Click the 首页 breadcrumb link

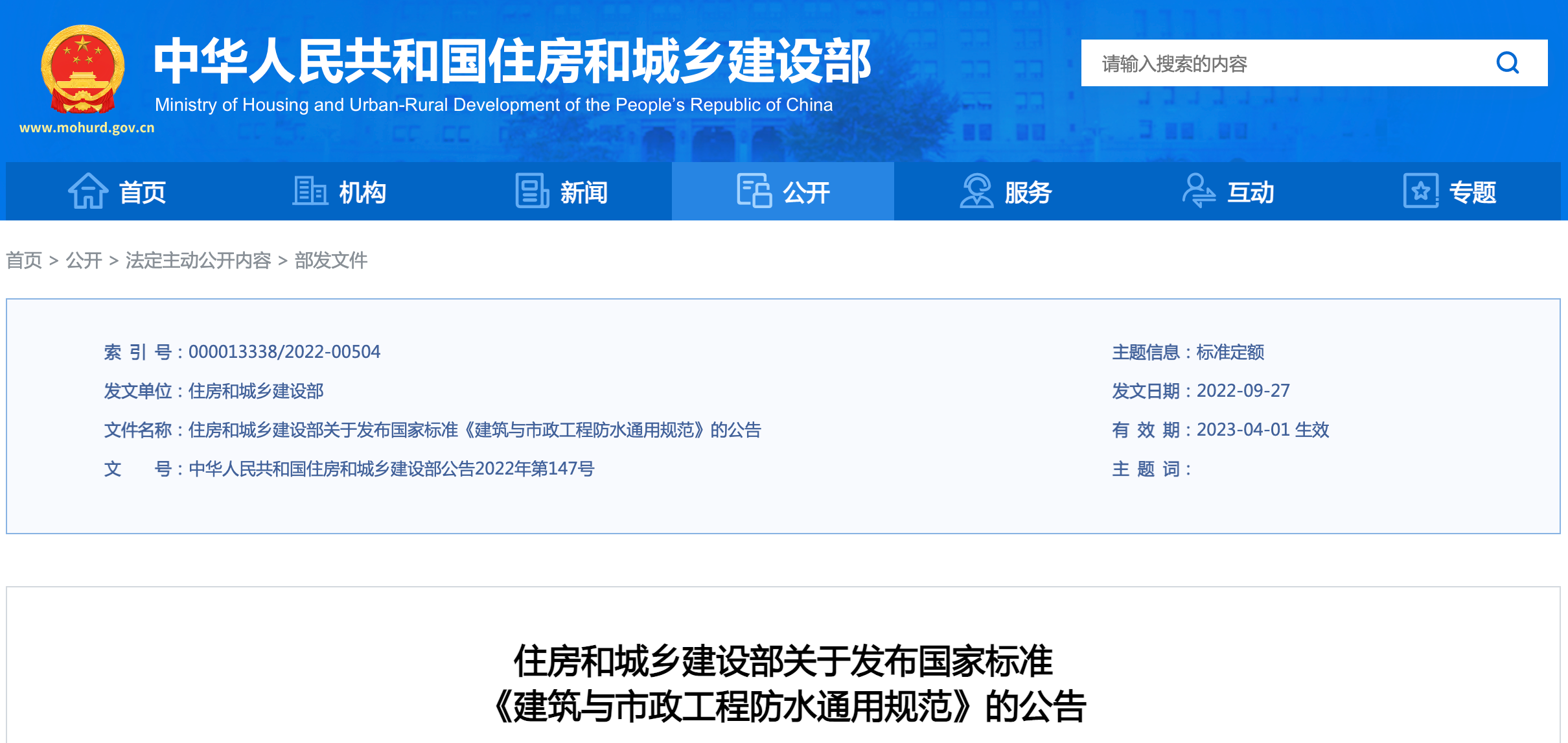24,261
